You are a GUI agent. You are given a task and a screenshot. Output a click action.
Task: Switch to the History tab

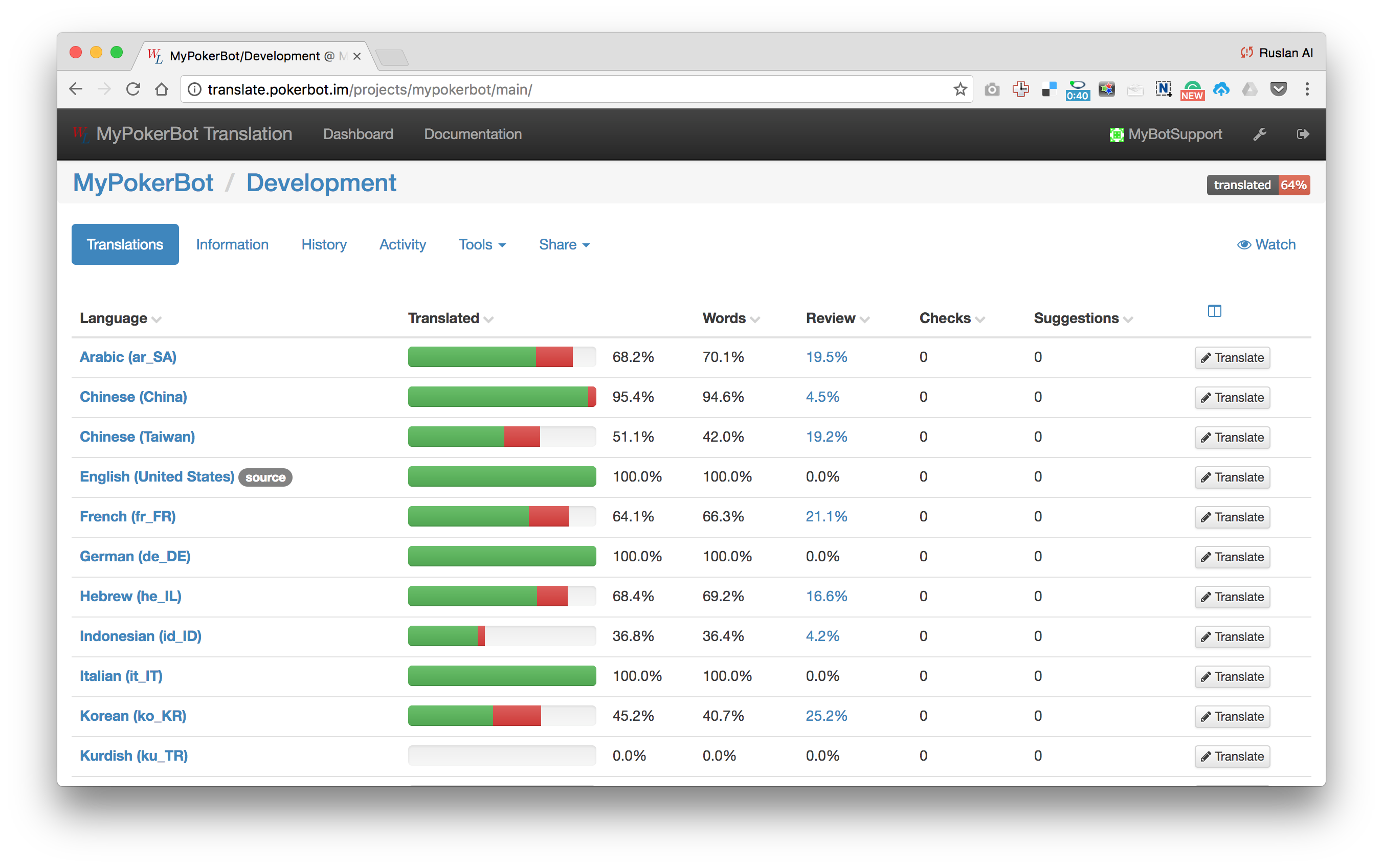coord(324,244)
